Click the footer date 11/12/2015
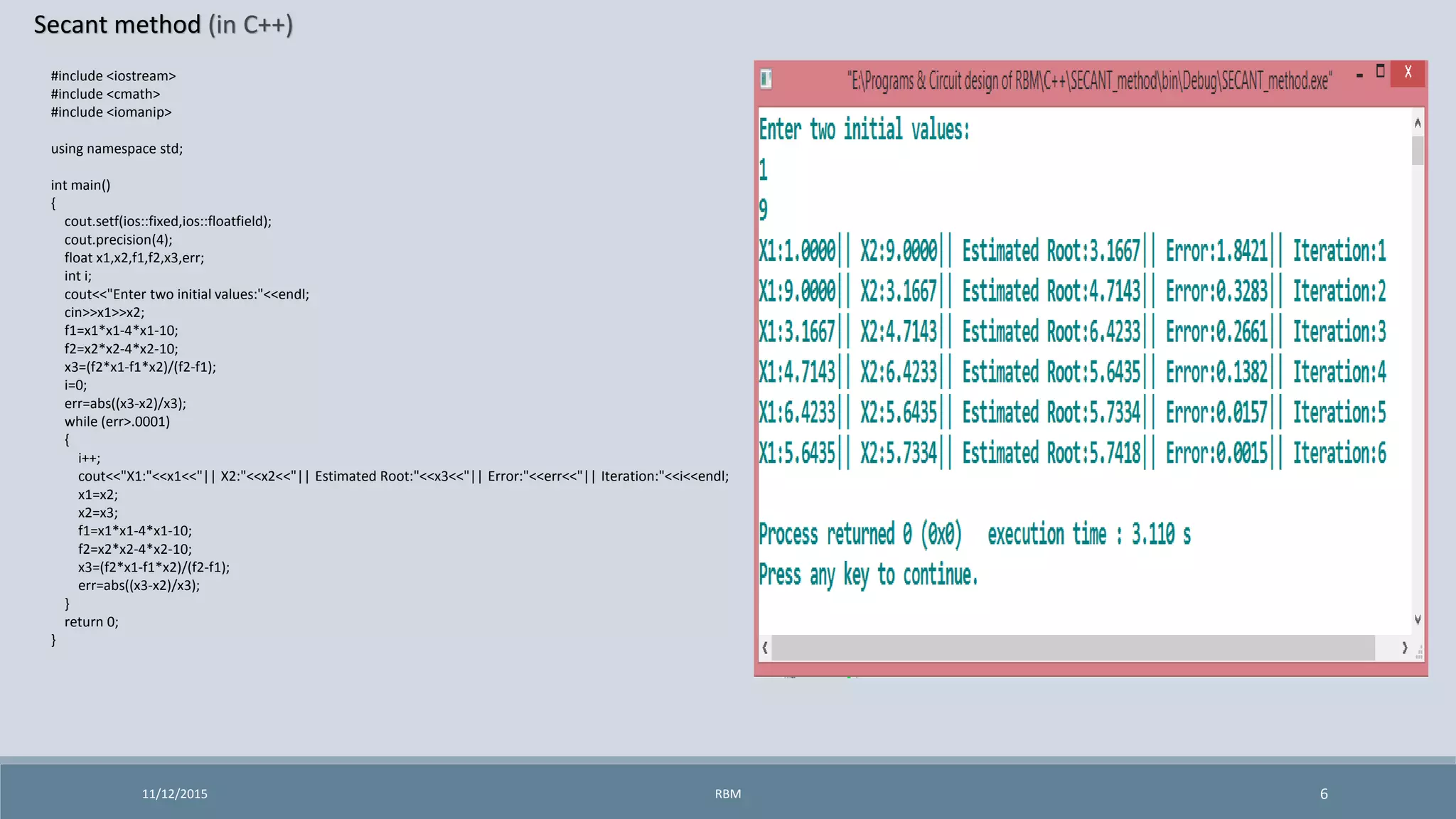The image size is (1456, 819). tap(175, 794)
